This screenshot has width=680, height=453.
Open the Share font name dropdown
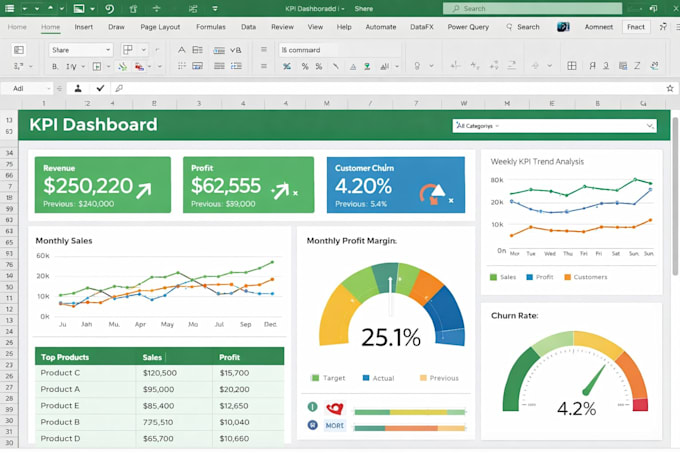pyautogui.click(x=81, y=50)
